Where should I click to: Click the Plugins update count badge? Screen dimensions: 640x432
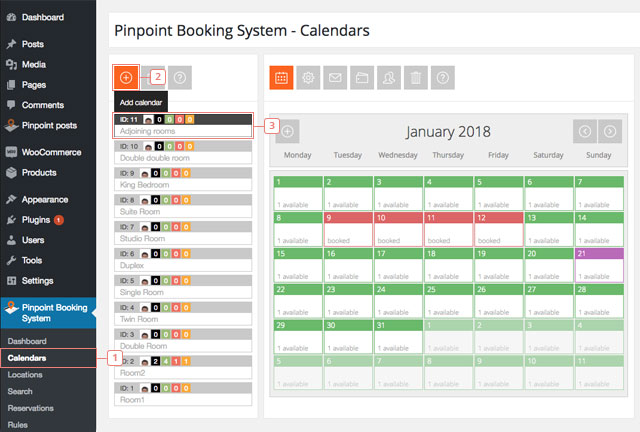click(x=59, y=220)
